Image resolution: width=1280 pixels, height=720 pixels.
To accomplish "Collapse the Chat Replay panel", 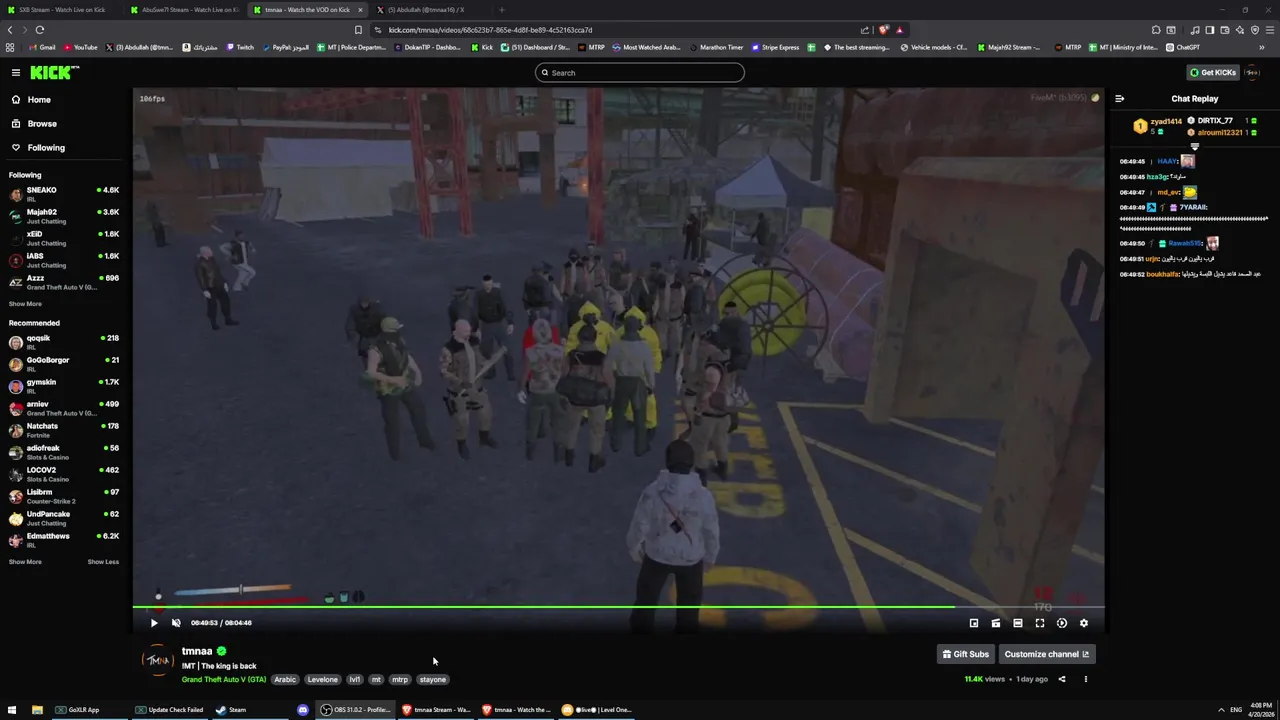I will pos(1119,99).
